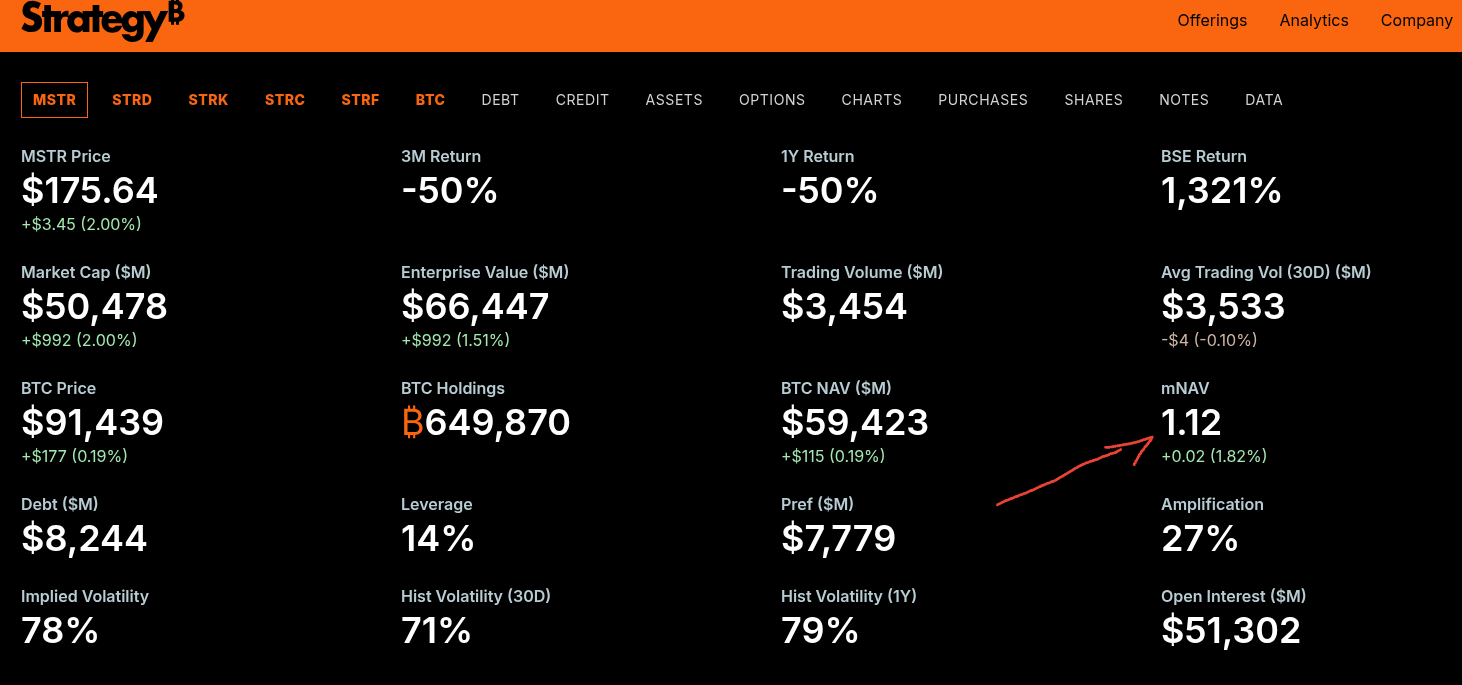Viewport: 1462px width, 685px height.
Task: Go to the NOTES tab
Action: click(x=1184, y=100)
